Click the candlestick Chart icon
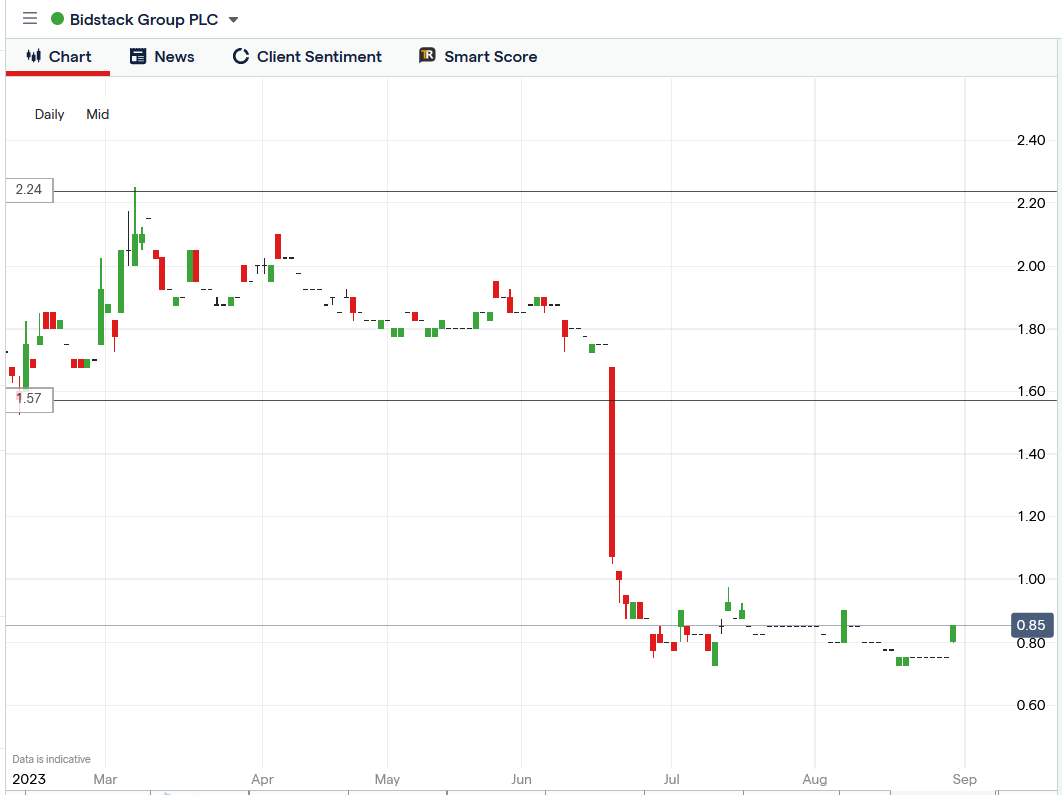The image size is (1062, 795). [x=33, y=56]
